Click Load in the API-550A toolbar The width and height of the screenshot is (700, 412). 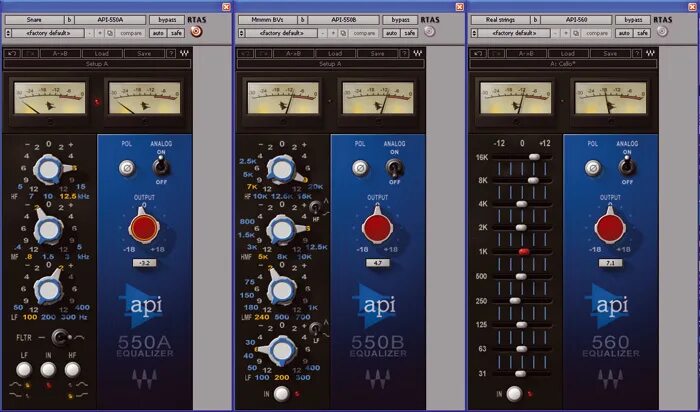[102, 54]
